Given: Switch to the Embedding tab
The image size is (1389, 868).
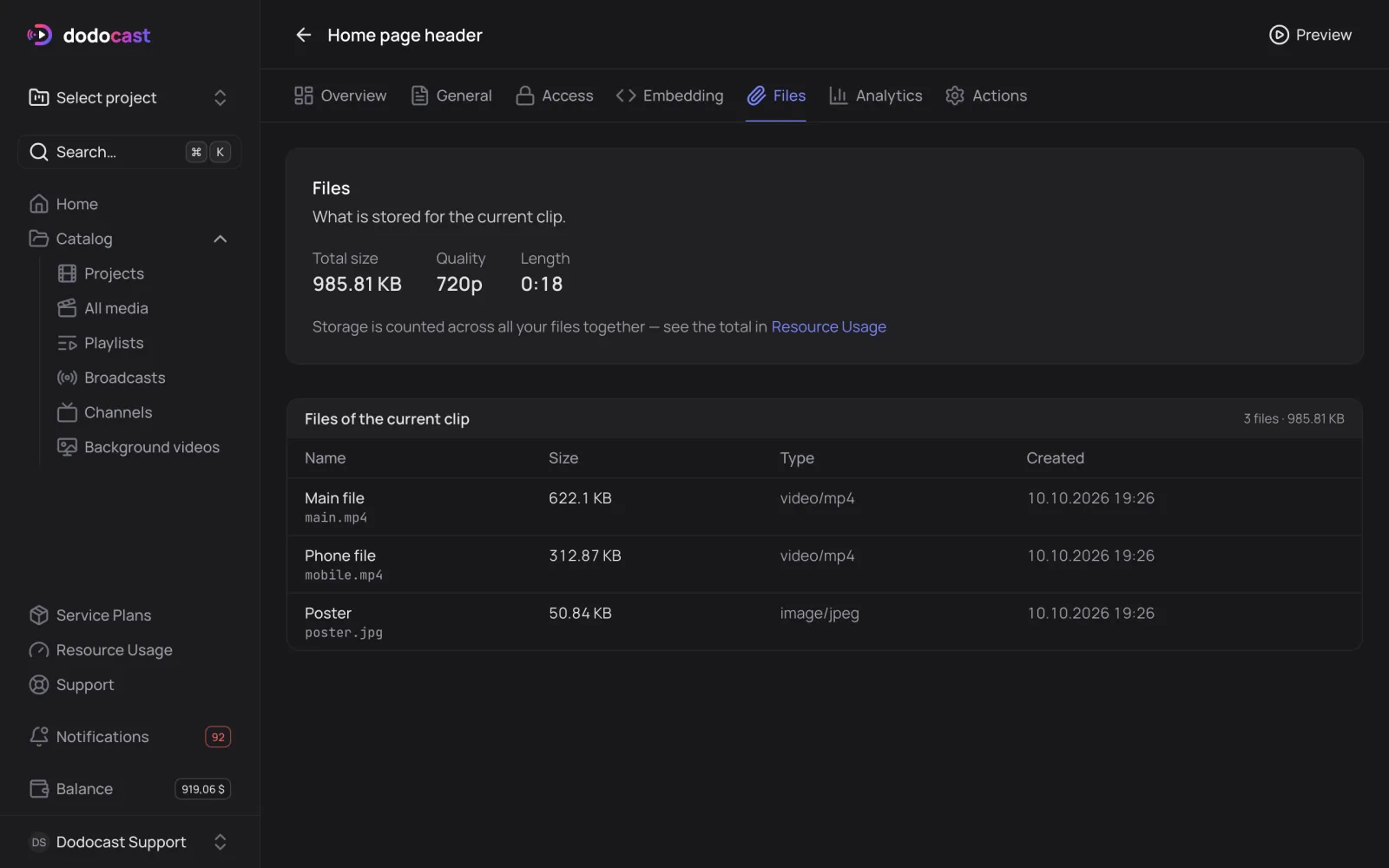Looking at the screenshot, I should point(669,95).
